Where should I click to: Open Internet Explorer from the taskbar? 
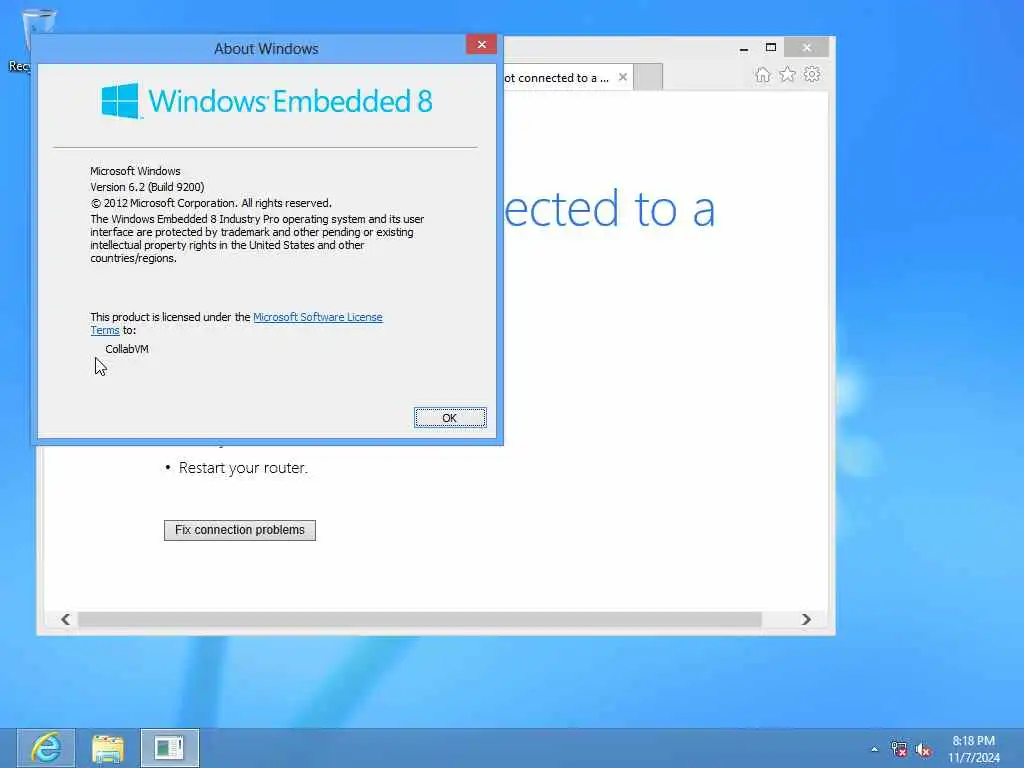point(46,748)
